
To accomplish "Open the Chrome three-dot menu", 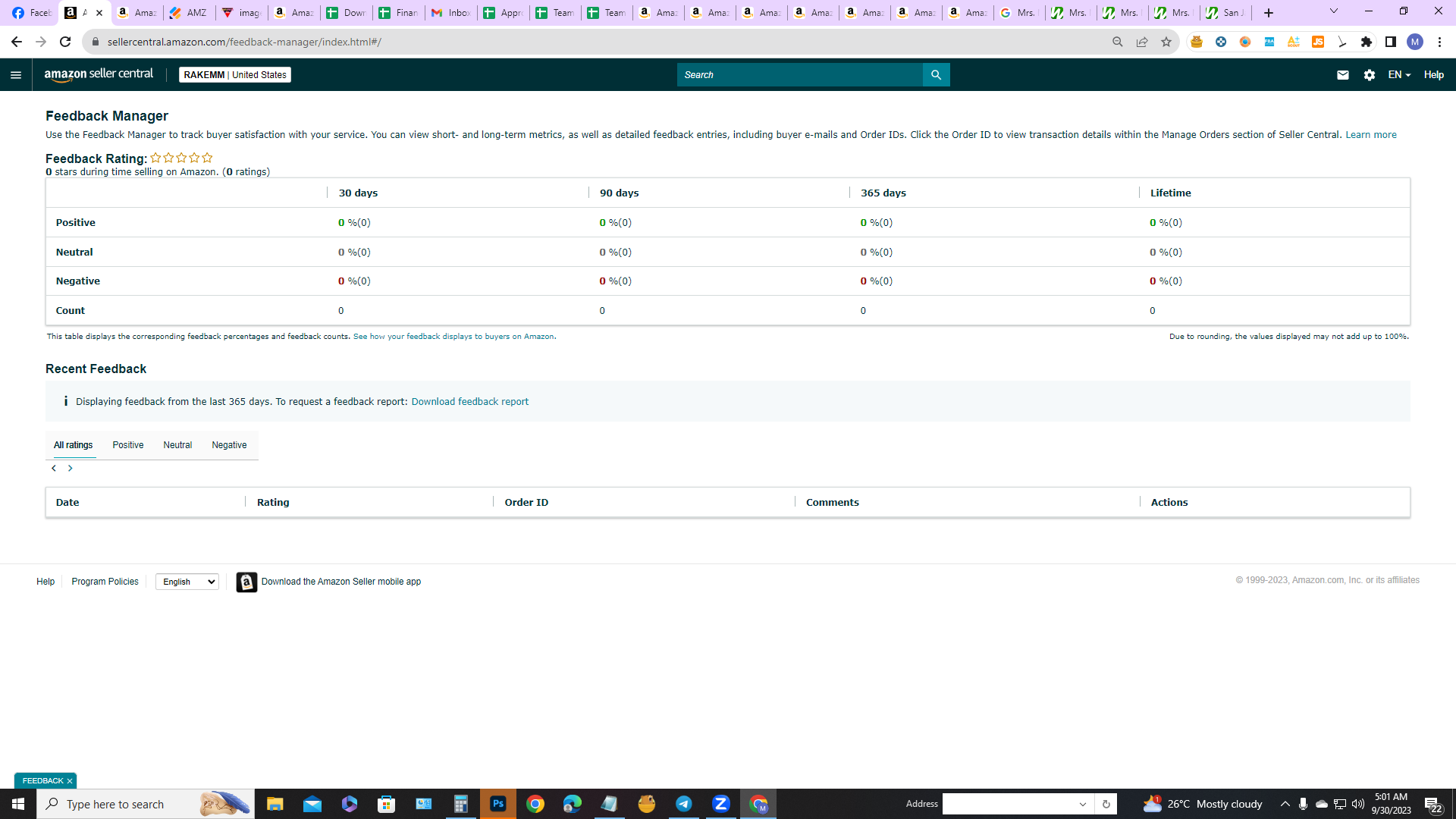I will 1439,42.
